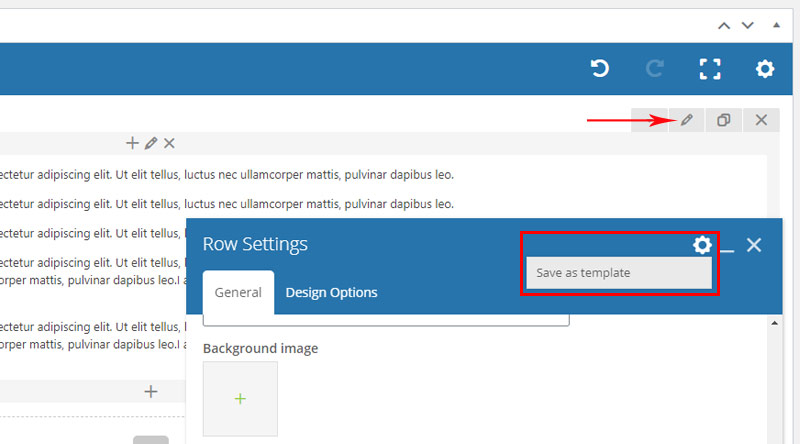Add a background image via green plus
The image size is (800, 444).
click(240, 399)
